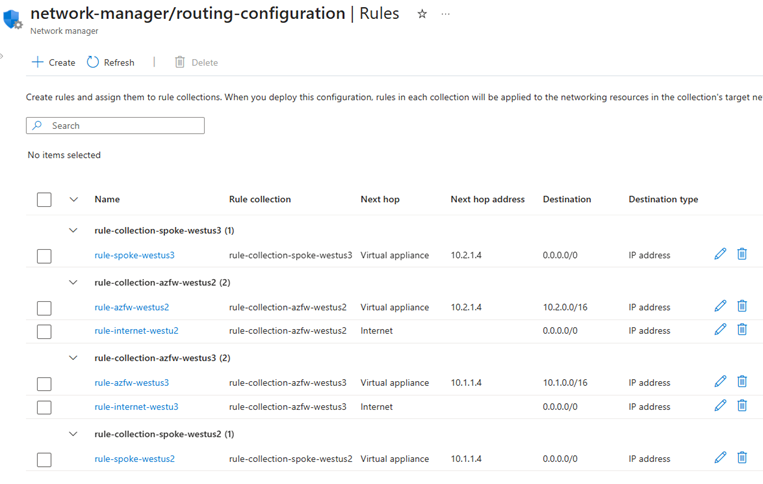Open the rule-spoke-westus2 rule link
This screenshot has width=763, height=484.
pyautogui.click(x=134, y=459)
